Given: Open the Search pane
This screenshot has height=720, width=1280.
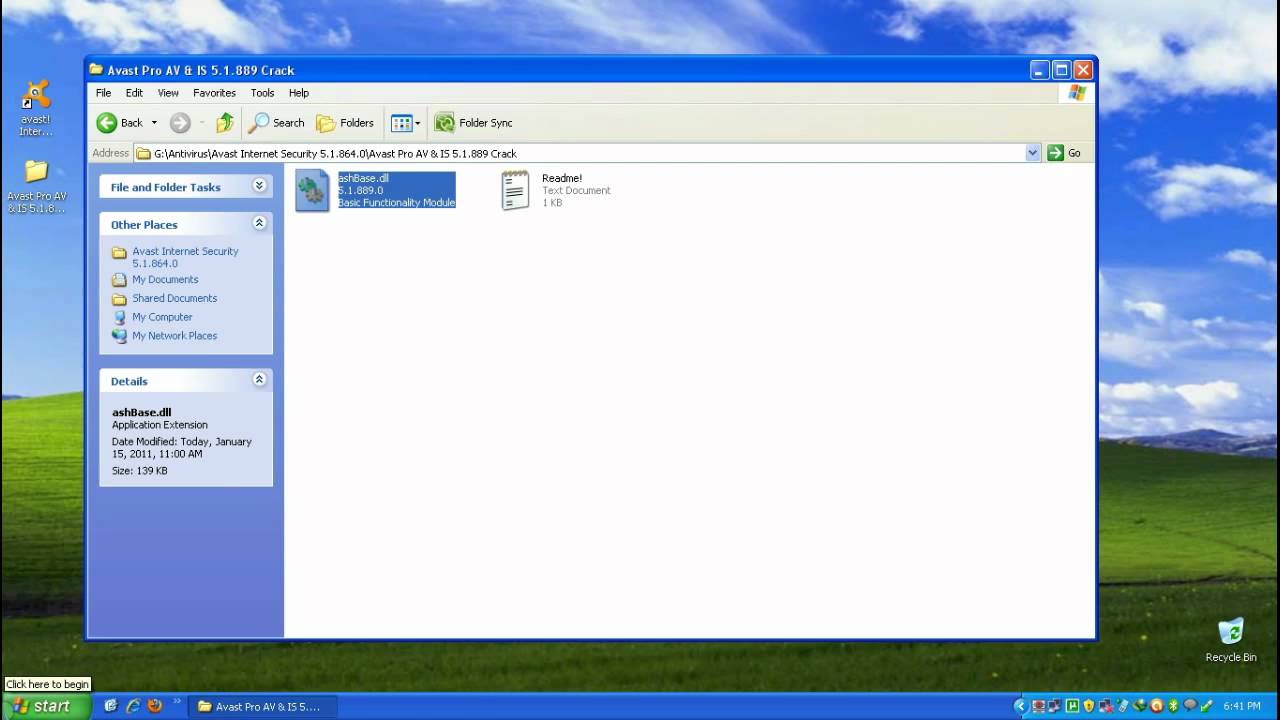Looking at the screenshot, I should (276, 123).
